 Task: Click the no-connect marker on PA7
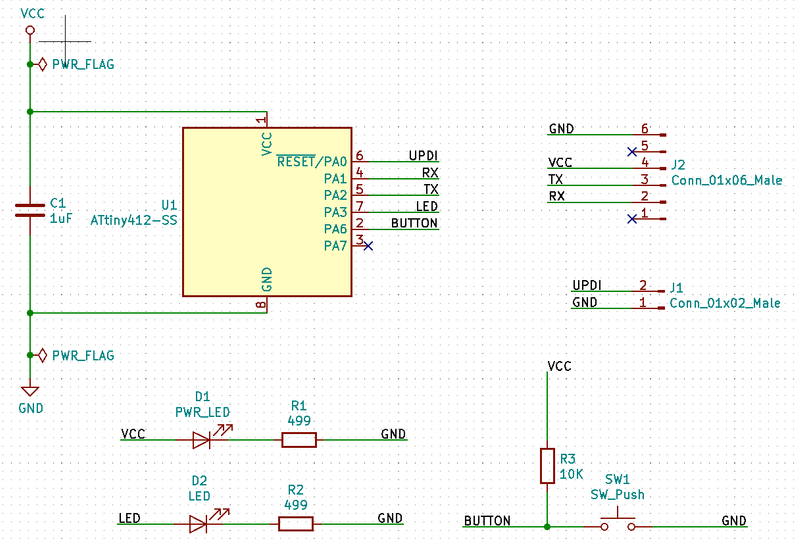[368, 245]
